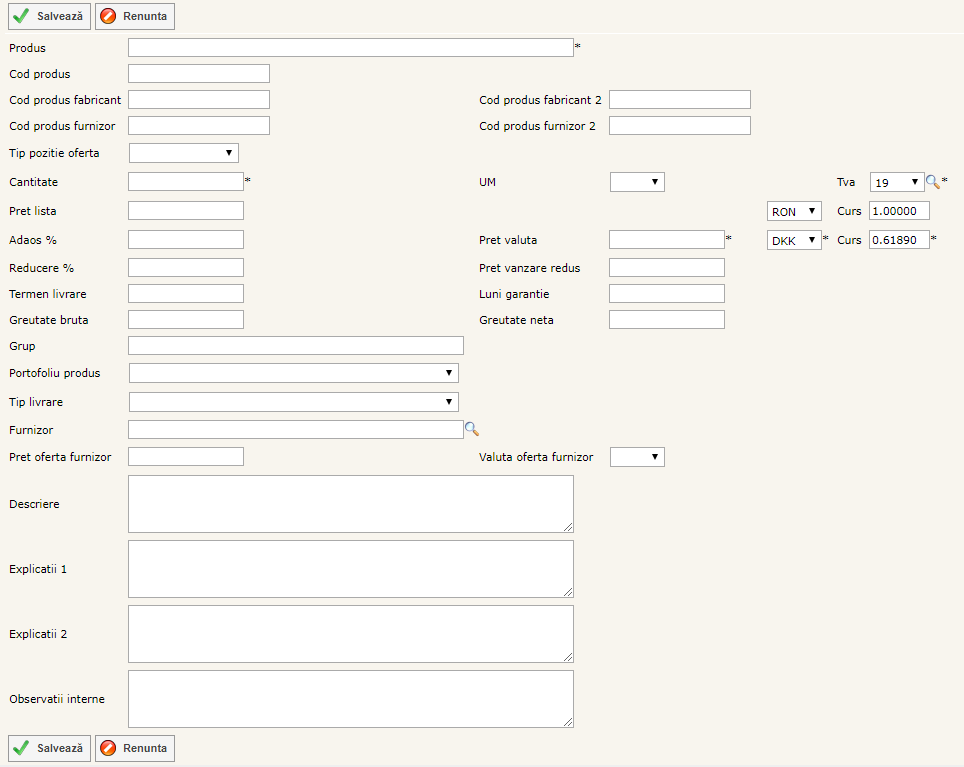Open the Portofoliu produs dropdown
The height and width of the screenshot is (767, 964).
click(293, 373)
